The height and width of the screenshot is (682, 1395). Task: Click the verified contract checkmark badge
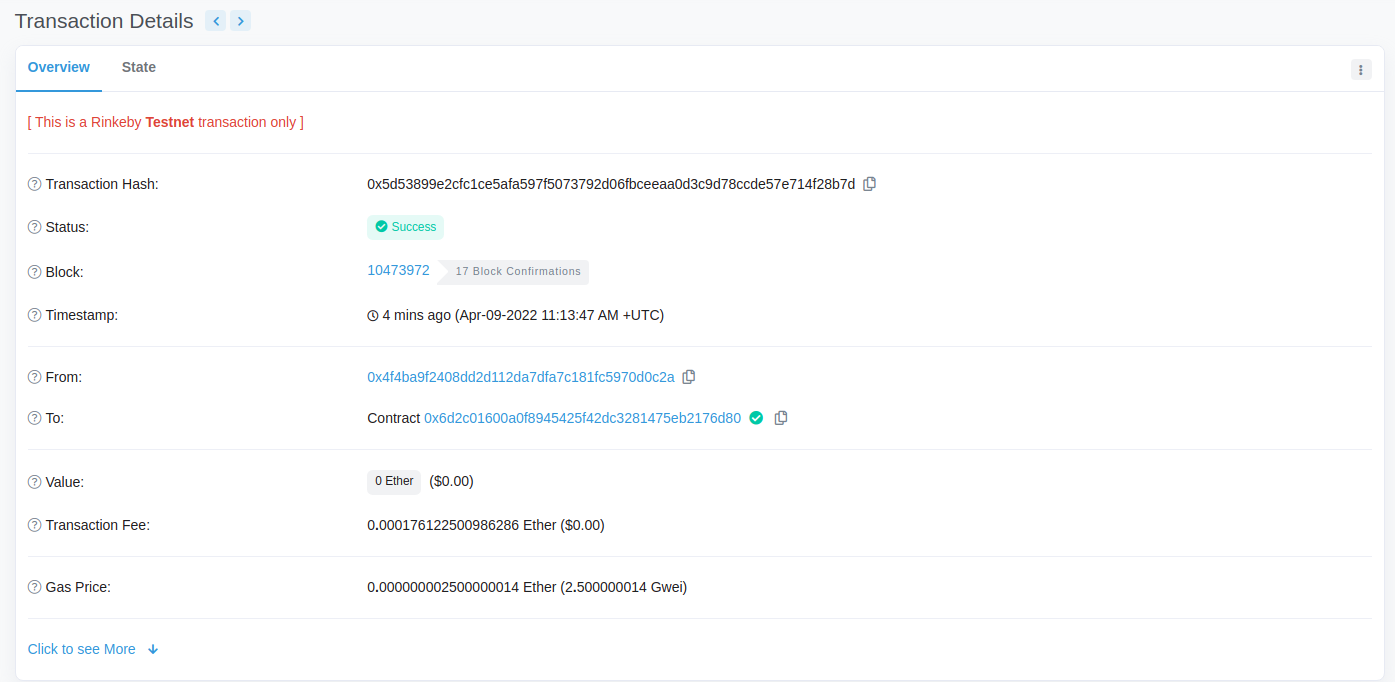click(x=756, y=417)
